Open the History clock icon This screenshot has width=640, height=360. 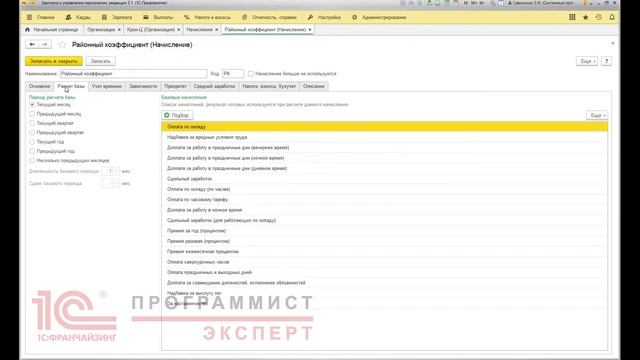point(599,17)
